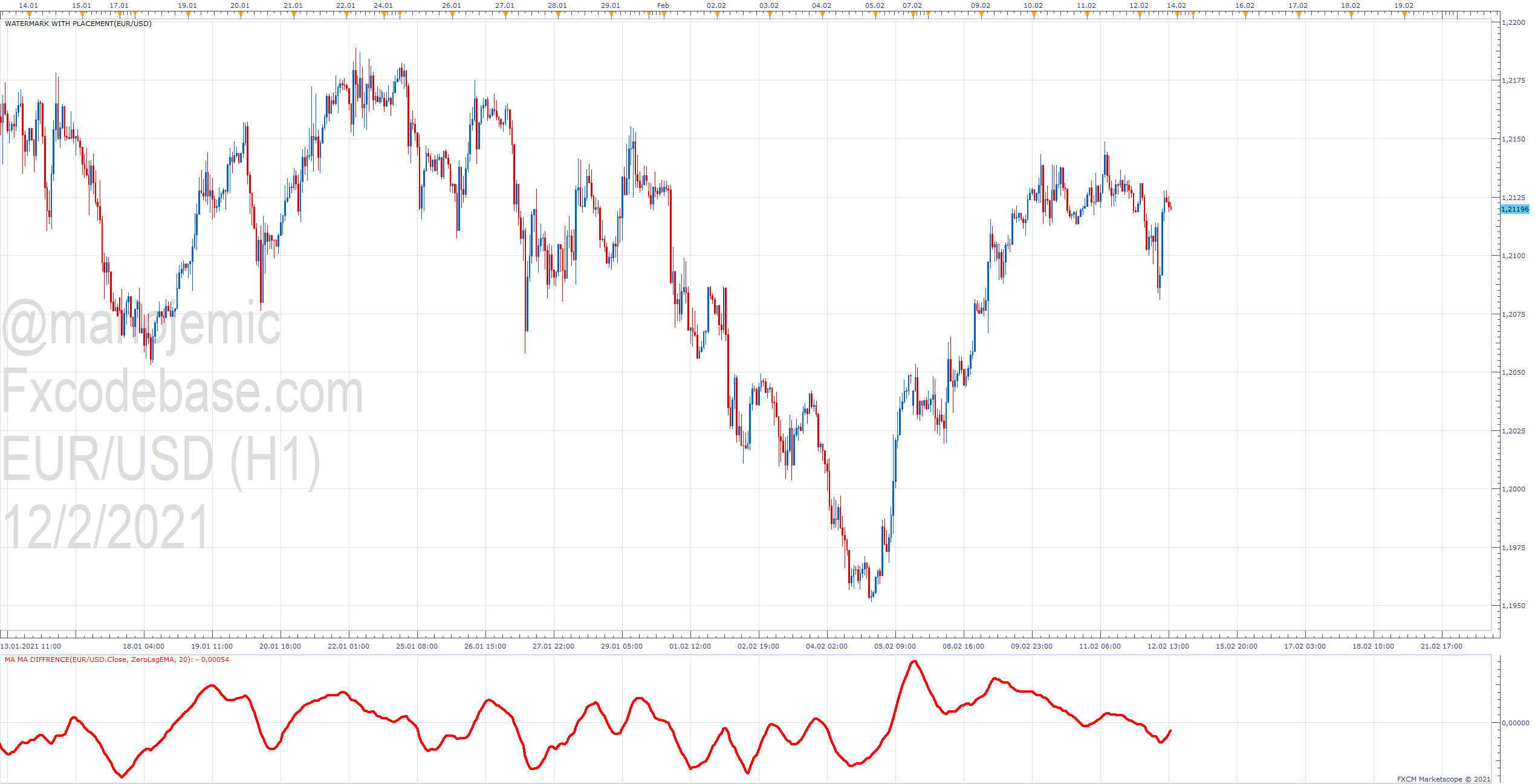Click the 1,1950 price axis label

[1514, 606]
